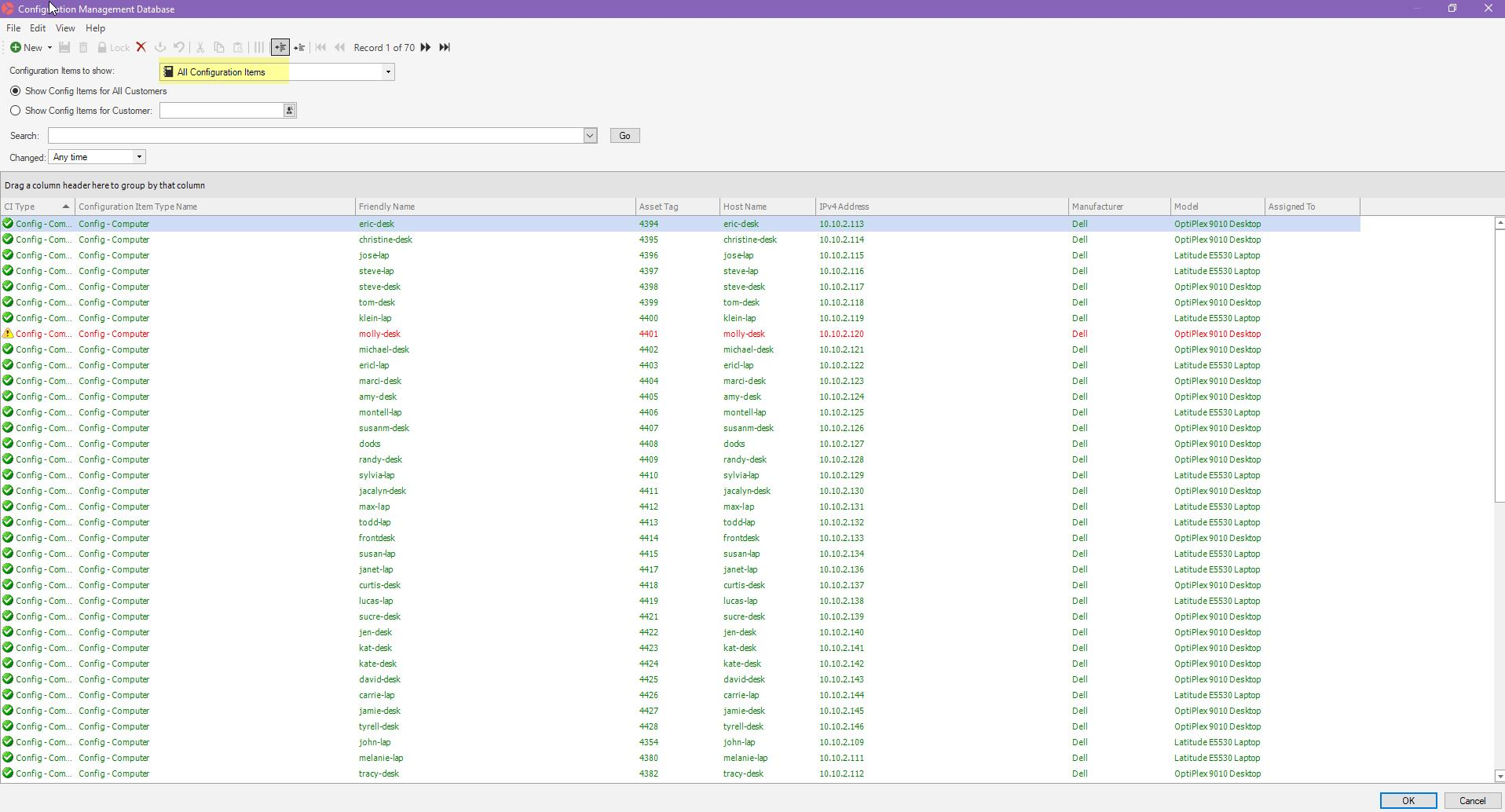Expand the Changed time filter dropdown
Viewport: 1505px width, 812px height.
(139, 157)
